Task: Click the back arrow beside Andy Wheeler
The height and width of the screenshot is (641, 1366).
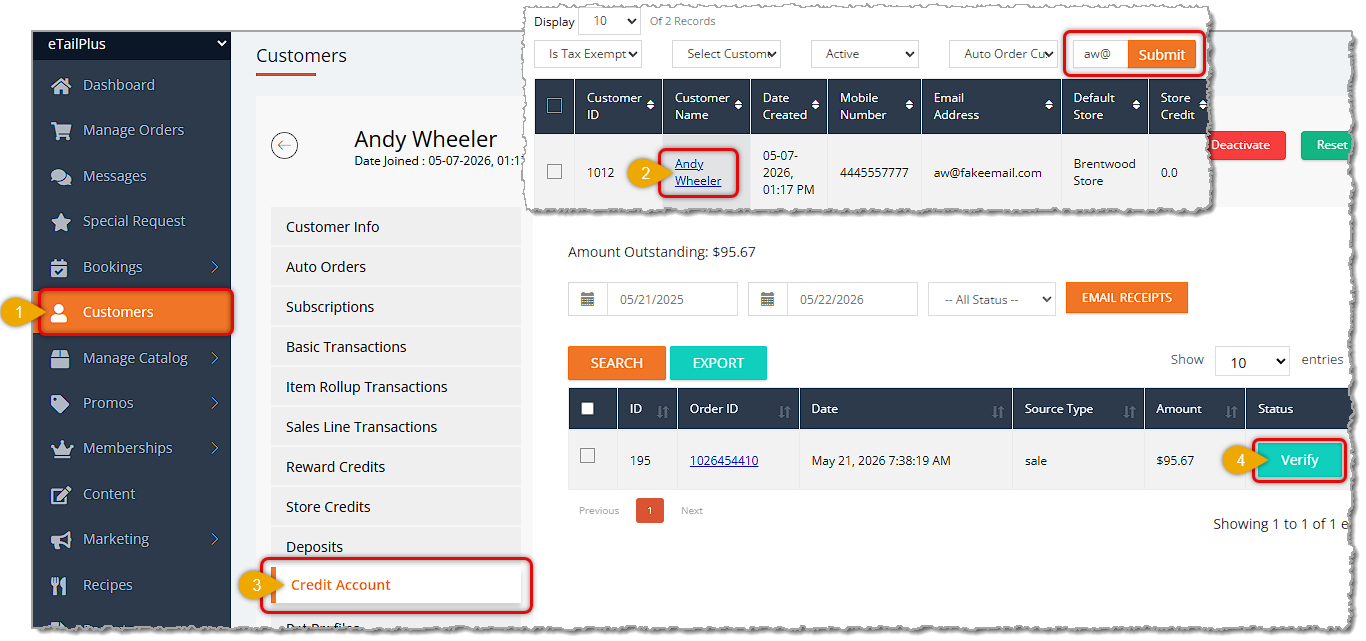Action: [285, 146]
